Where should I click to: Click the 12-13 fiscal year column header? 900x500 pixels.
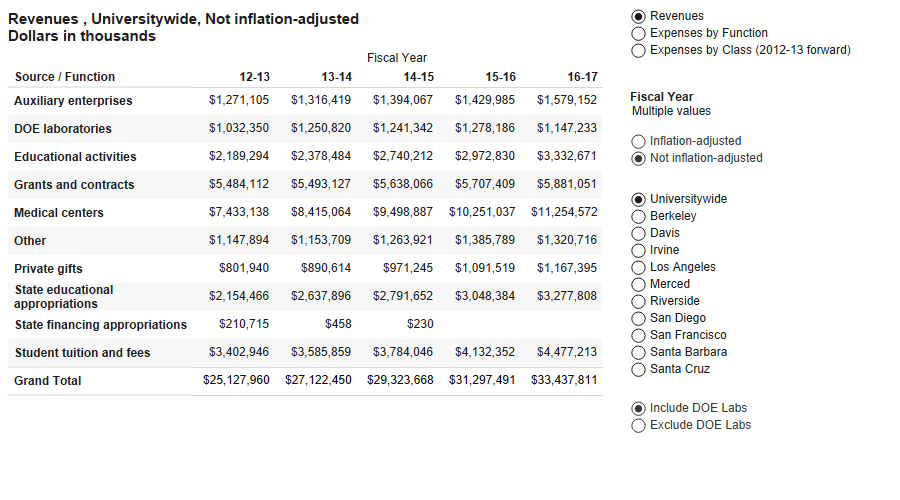pos(254,77)
